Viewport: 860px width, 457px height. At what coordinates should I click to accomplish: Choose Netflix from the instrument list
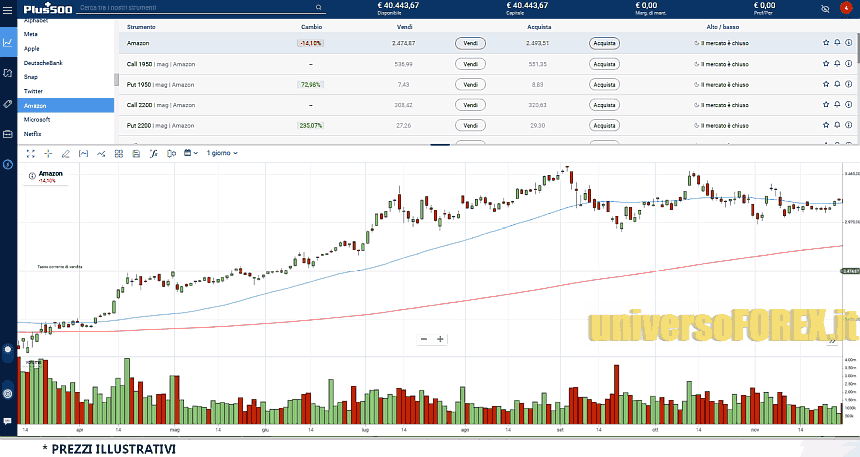pyautogui.click(x=32, y=133)
